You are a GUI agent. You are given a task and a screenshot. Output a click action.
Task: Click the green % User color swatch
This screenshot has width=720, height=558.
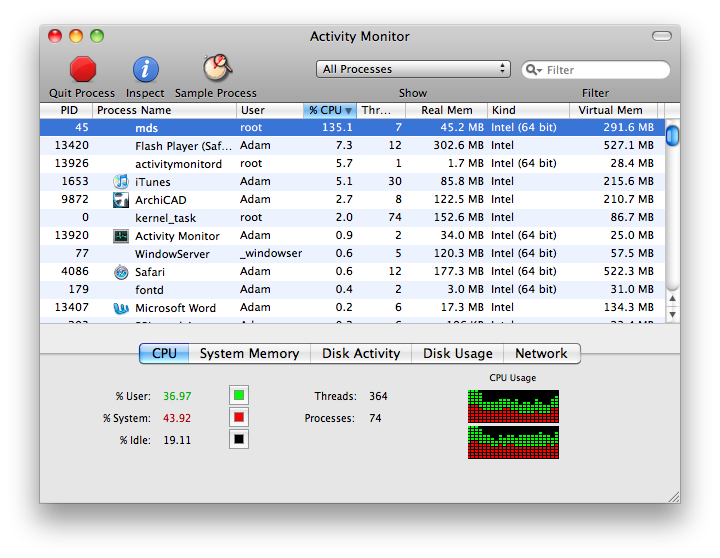click(x=239, y=395)
